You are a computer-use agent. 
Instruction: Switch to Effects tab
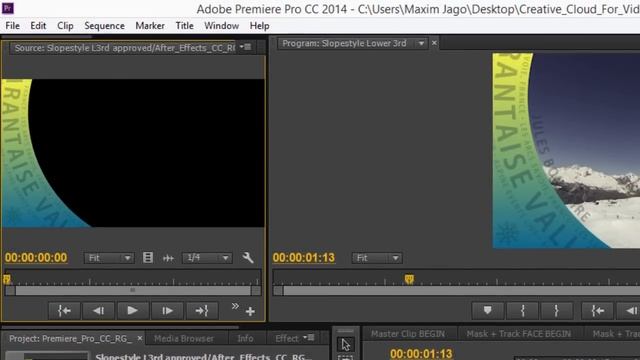coord(287,339)
